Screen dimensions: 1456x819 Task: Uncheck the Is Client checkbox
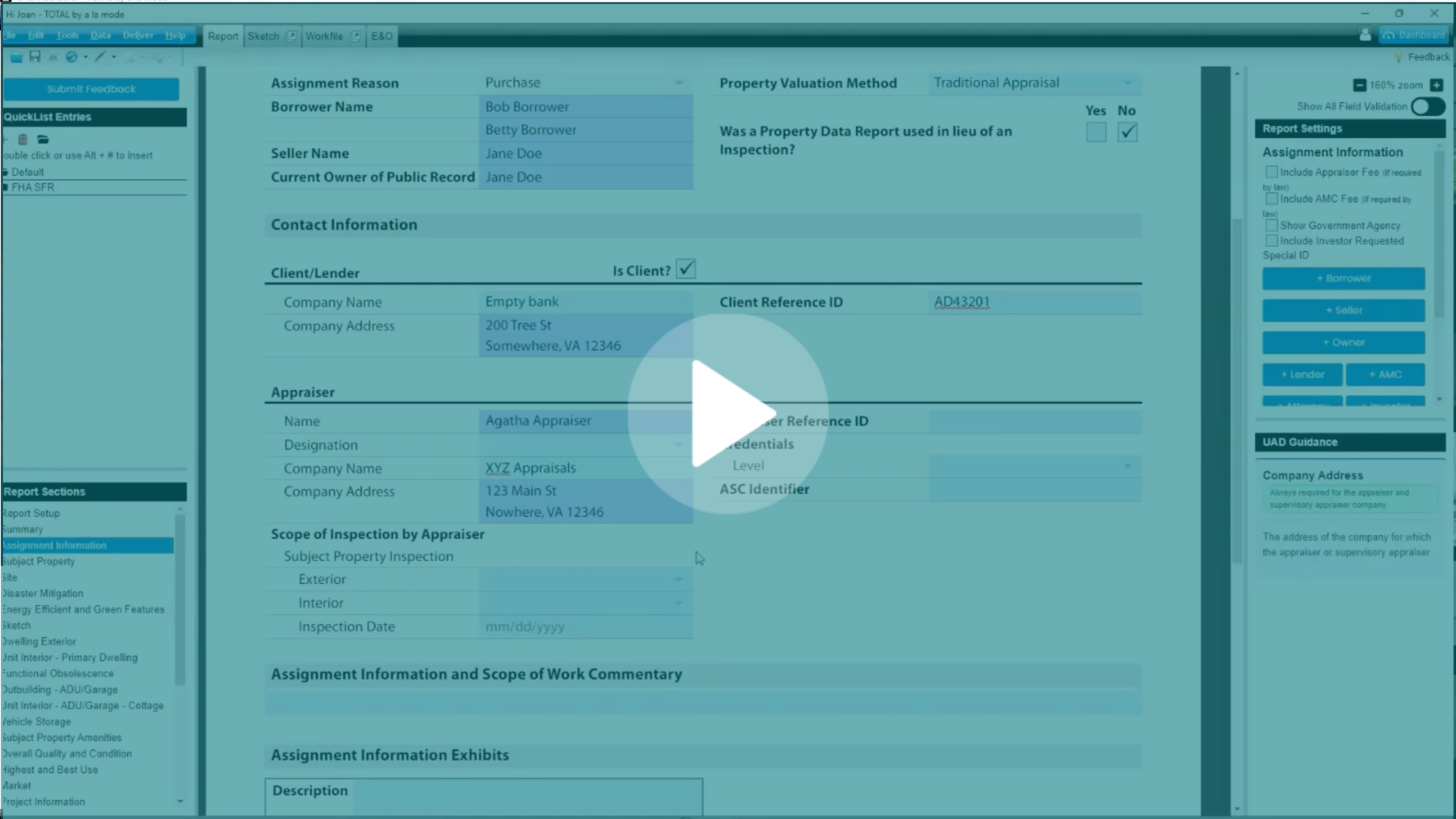(x=686, y=269)
